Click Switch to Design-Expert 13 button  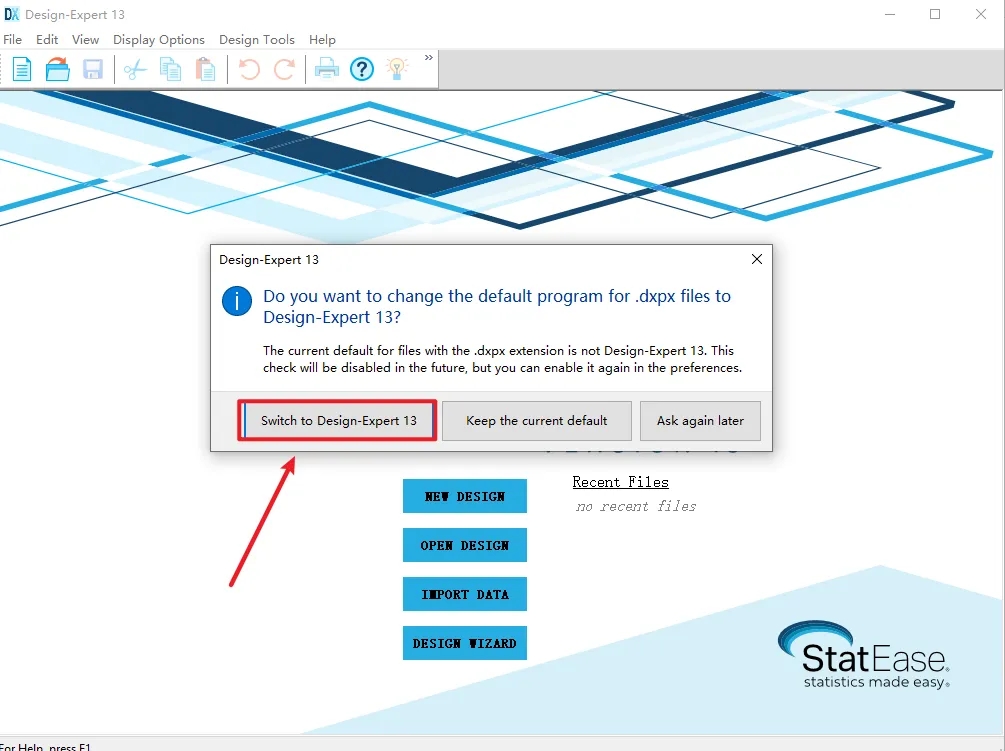coord(338,421)
